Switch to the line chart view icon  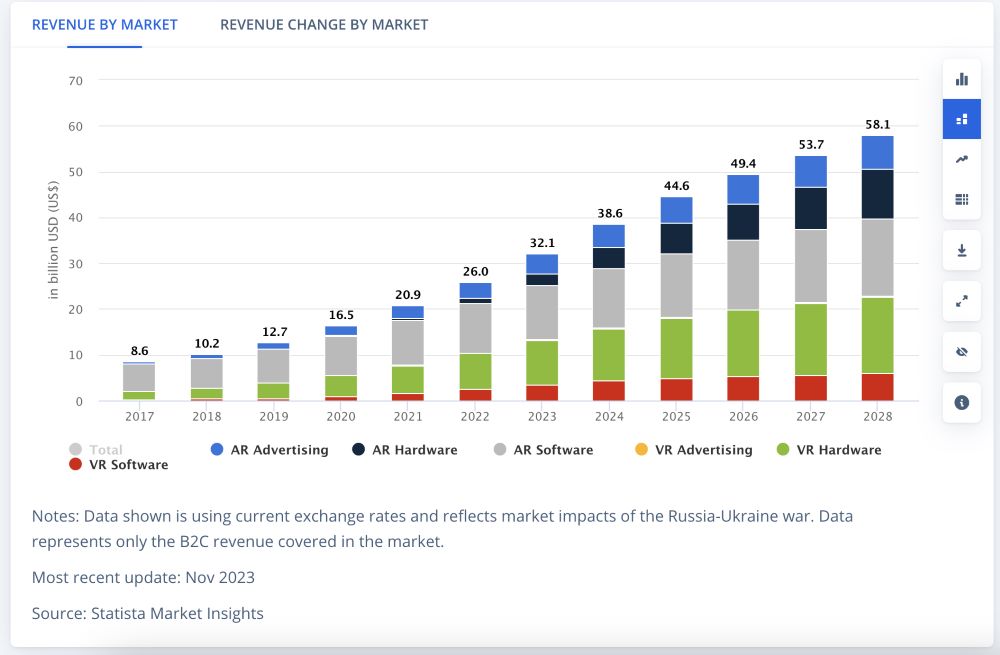click(962, 159)
